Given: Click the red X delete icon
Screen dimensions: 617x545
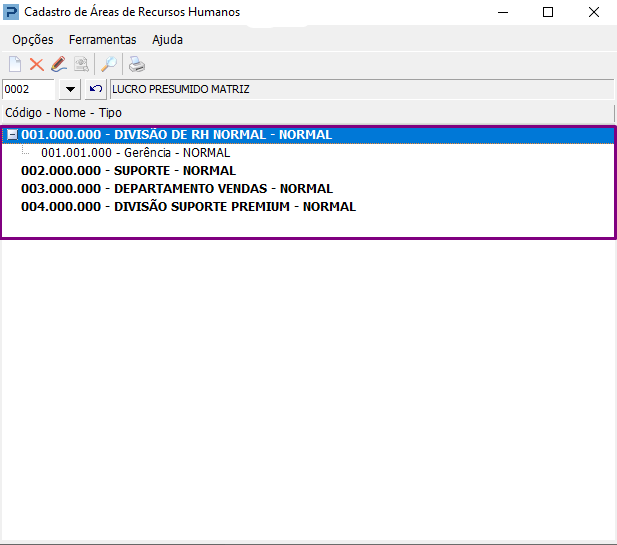Looking at the screenshot, I should (x=37, y=64).
